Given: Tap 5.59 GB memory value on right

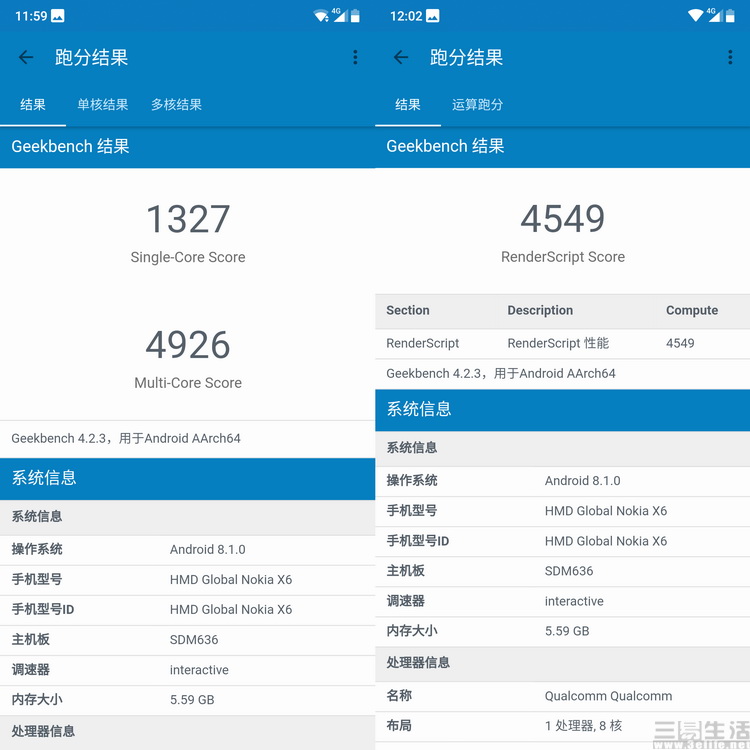Looking at the screenshot, I should [x=567, y=631].
